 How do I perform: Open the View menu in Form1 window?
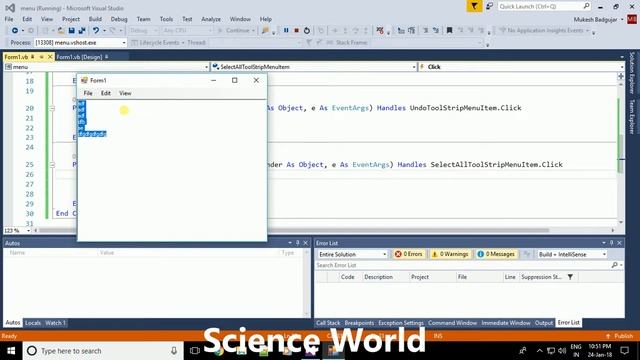point(125,93)
